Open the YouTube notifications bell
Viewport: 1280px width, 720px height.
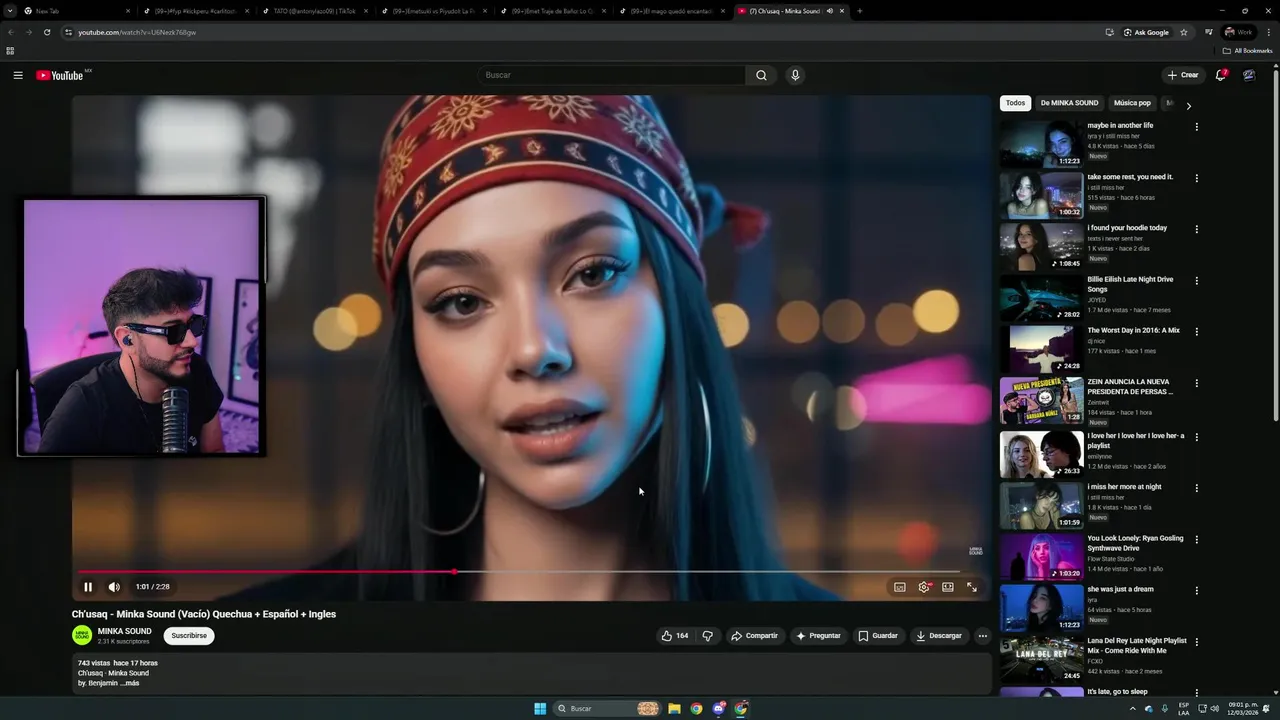point(1220,75)
